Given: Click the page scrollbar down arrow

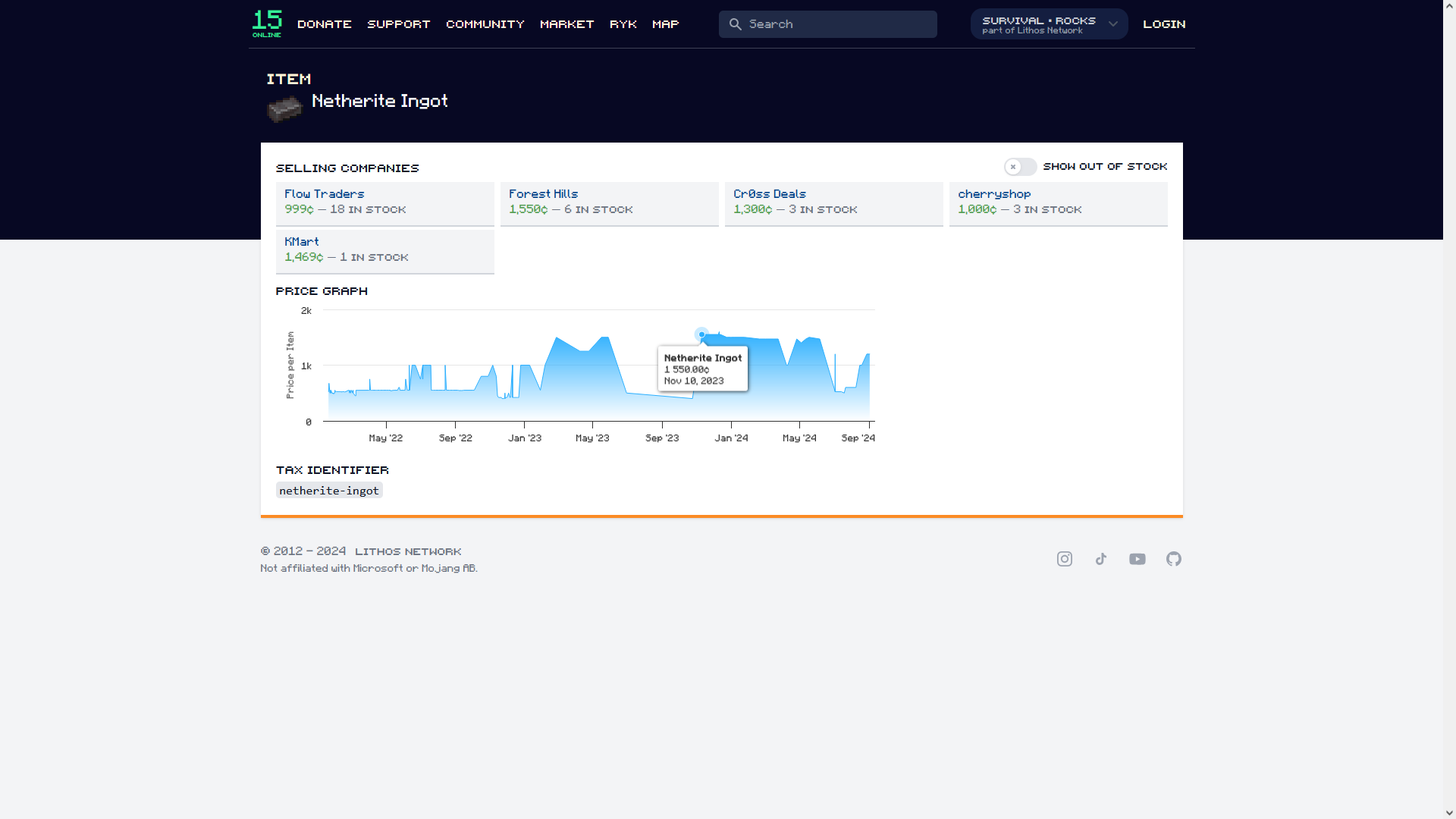Looking at the screenshot, I should [1449, 812].
